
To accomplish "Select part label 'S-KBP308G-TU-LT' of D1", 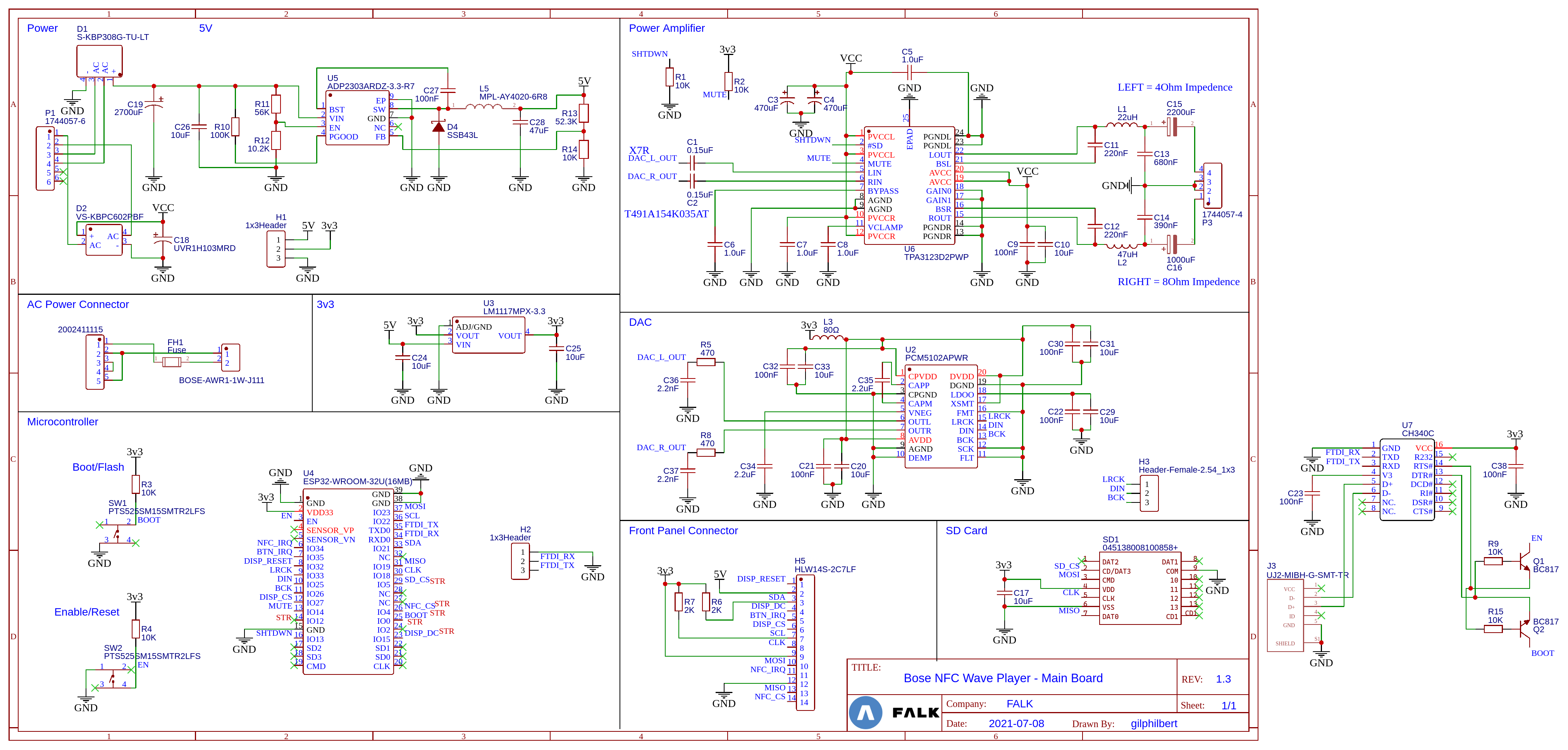I will click(x=113, y=37).
